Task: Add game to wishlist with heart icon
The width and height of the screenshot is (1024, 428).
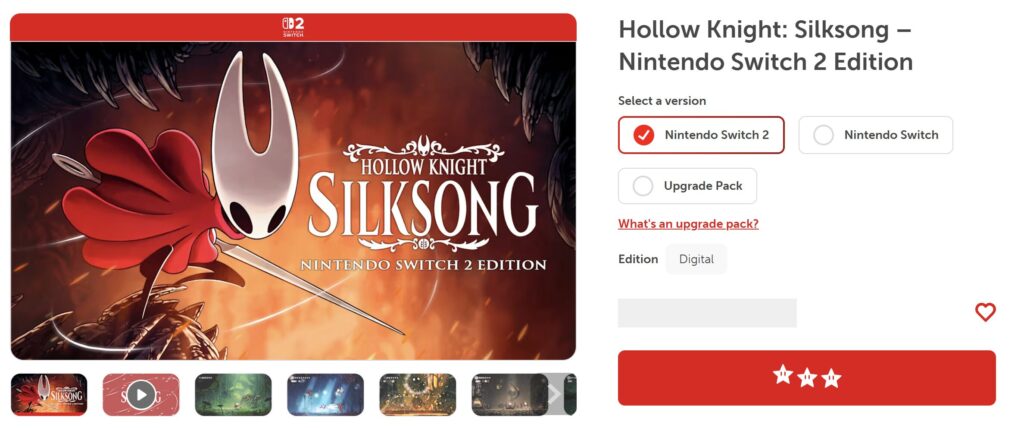Action: pos(985,312)
